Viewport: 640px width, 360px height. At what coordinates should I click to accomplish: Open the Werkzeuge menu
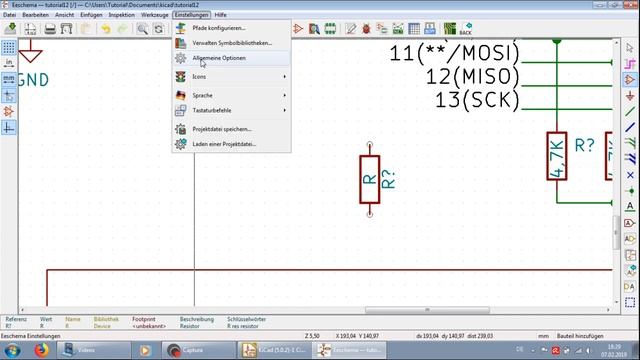155,15
